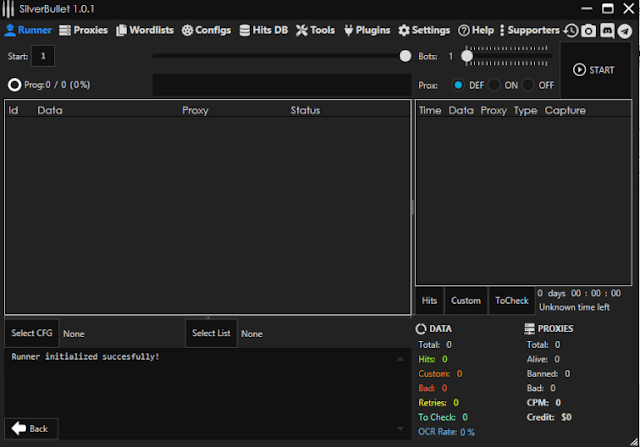
Task: Click the 'OCR Rate: 0 %' stat
Action: pyautogui.click(x=446, y=431)
